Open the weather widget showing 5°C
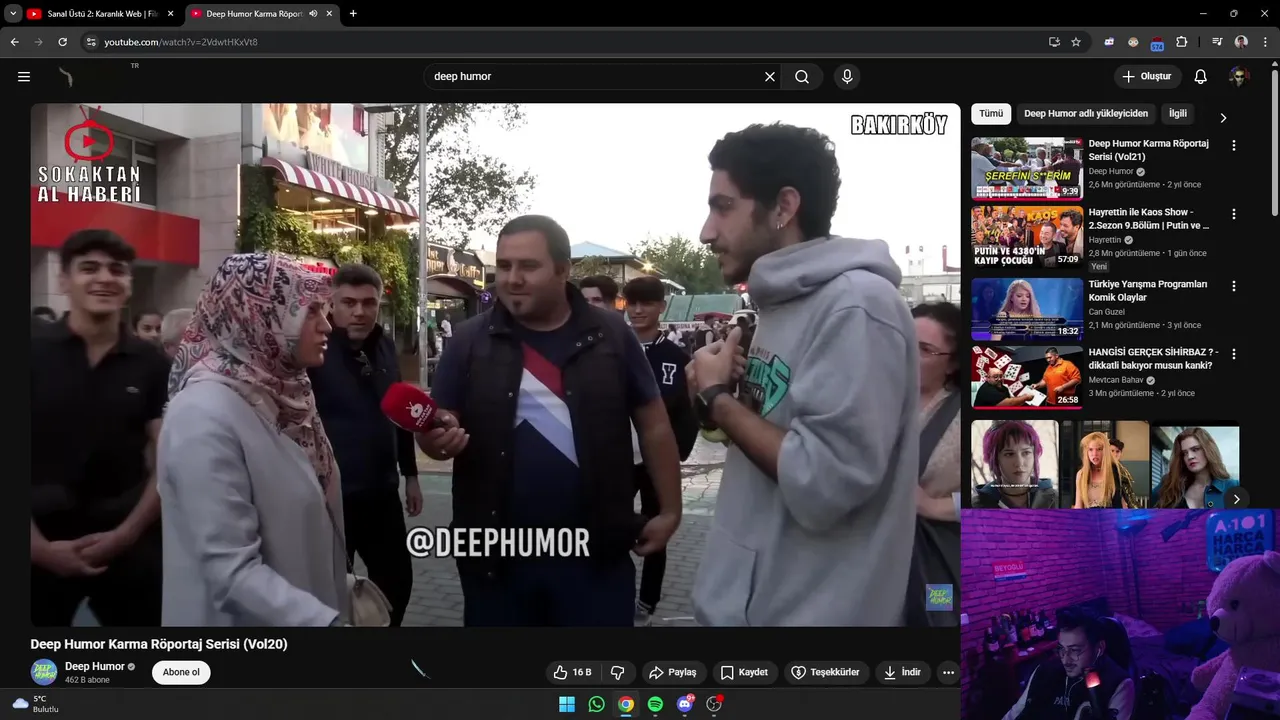Image resolution: width=1280 pixels, height=720 pixels. click(x=36, y=704)
